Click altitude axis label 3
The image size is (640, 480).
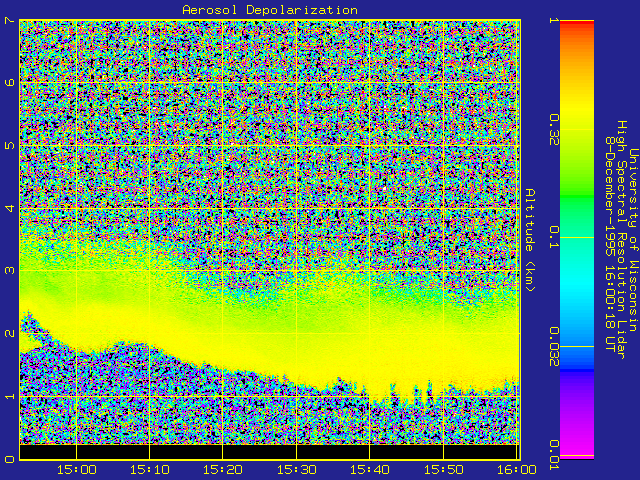coord(9,271)
